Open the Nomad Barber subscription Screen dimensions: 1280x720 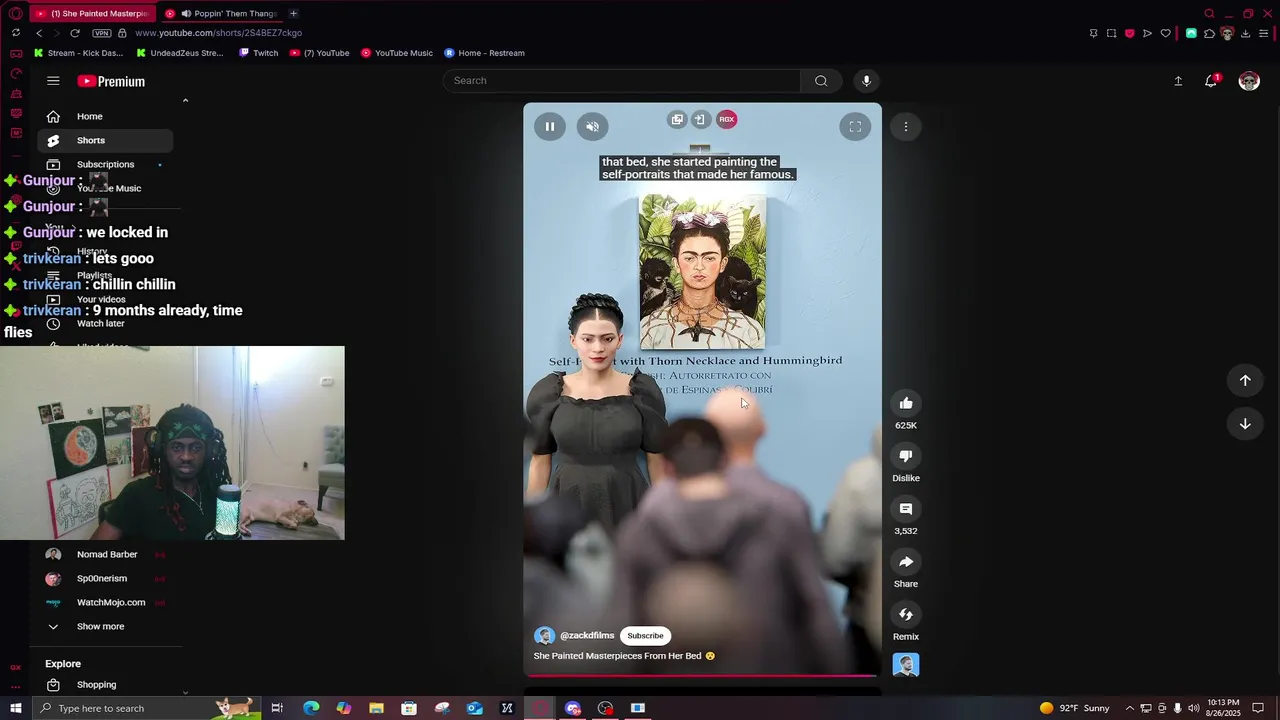[x=105, y=554]
